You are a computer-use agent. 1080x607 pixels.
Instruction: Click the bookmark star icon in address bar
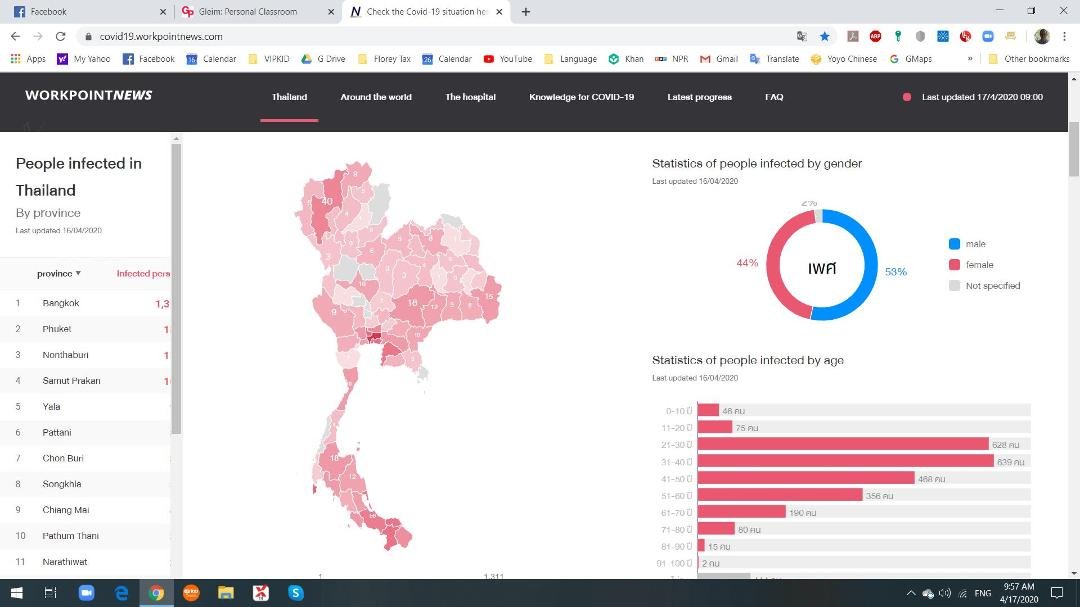(x=824, y=37)
